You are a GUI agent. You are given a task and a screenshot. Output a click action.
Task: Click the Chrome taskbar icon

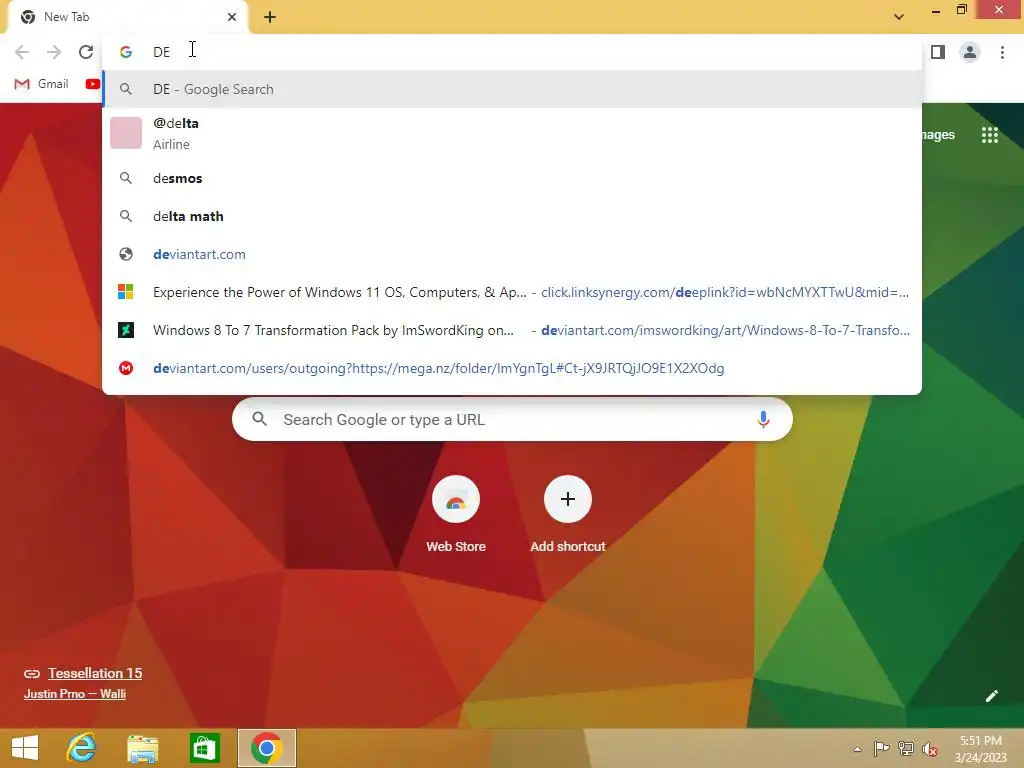point(266,748)
